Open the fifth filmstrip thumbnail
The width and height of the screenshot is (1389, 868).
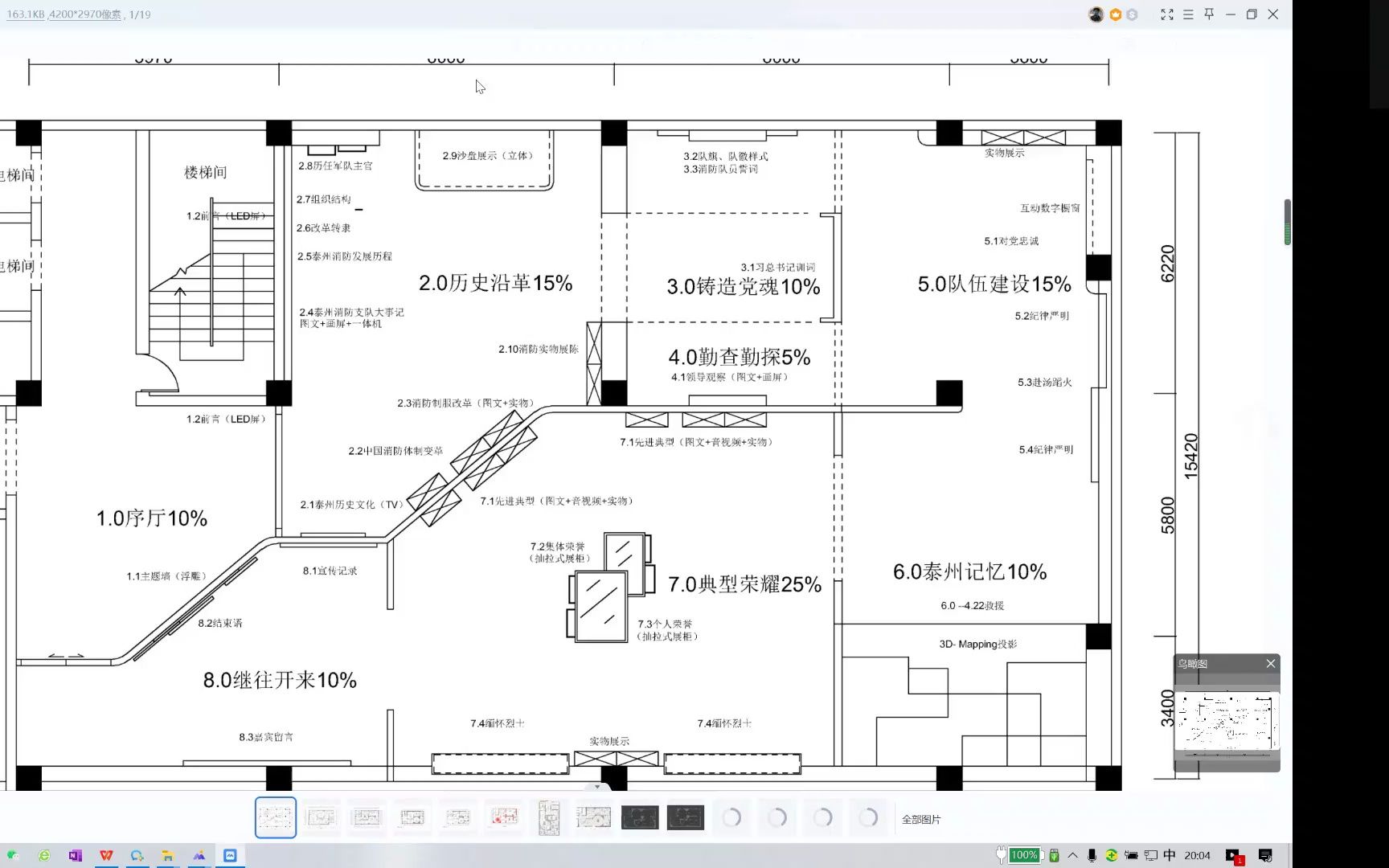pos(457,818)
